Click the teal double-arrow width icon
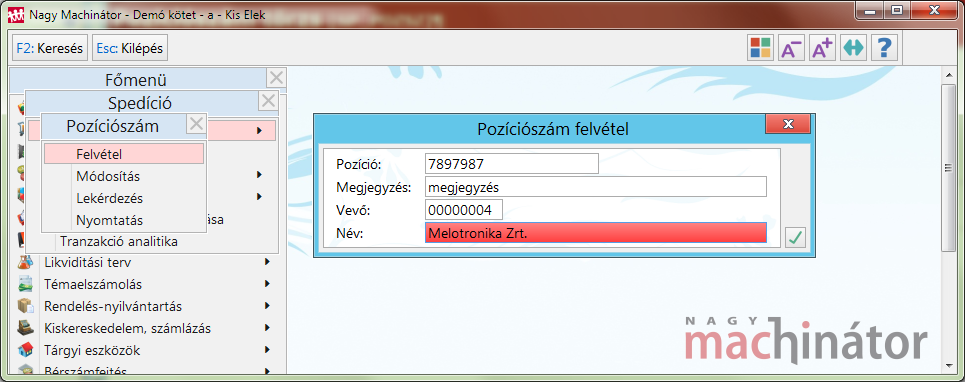 coord(854,48)
